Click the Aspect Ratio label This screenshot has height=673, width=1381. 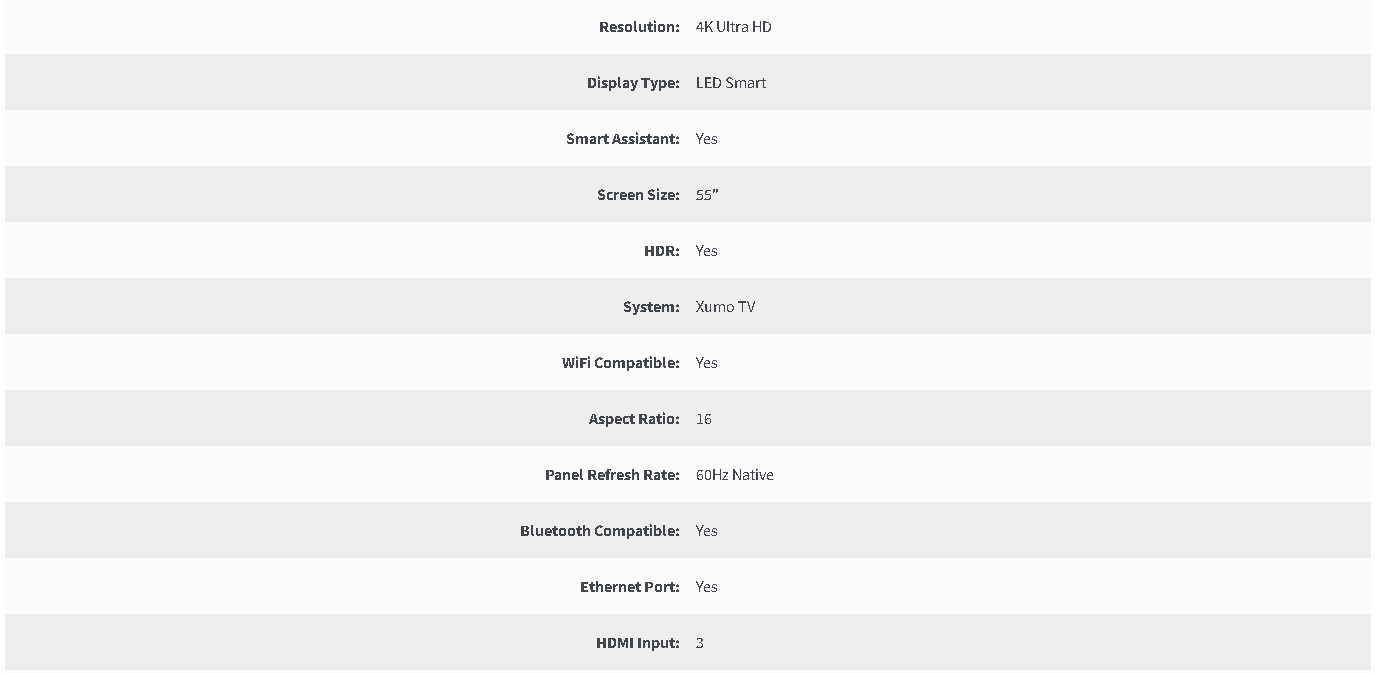[x=634, y=419]
